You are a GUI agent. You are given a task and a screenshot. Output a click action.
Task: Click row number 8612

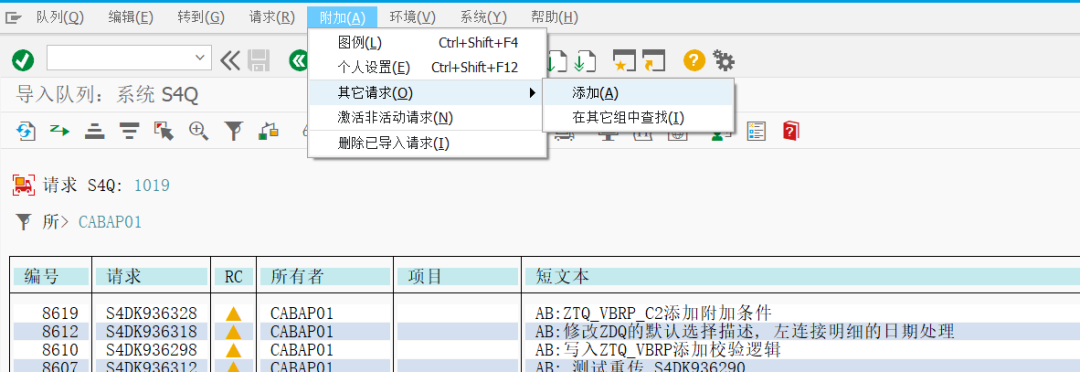[x=61, y=332]
